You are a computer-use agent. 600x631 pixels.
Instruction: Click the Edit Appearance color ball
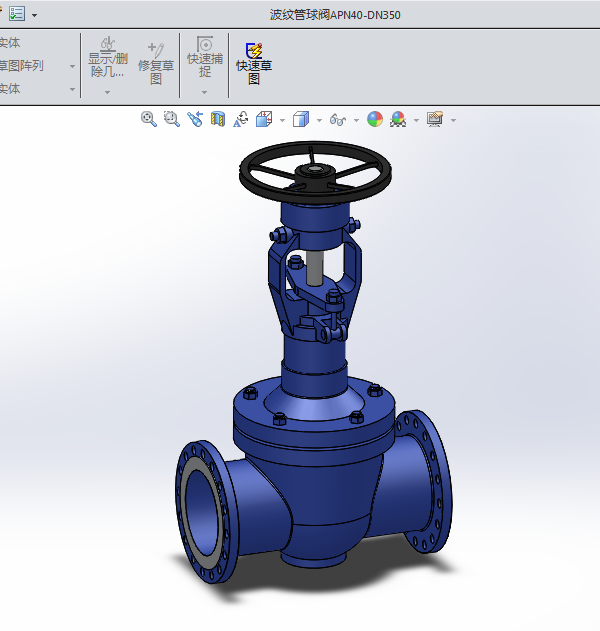point(375,119)
